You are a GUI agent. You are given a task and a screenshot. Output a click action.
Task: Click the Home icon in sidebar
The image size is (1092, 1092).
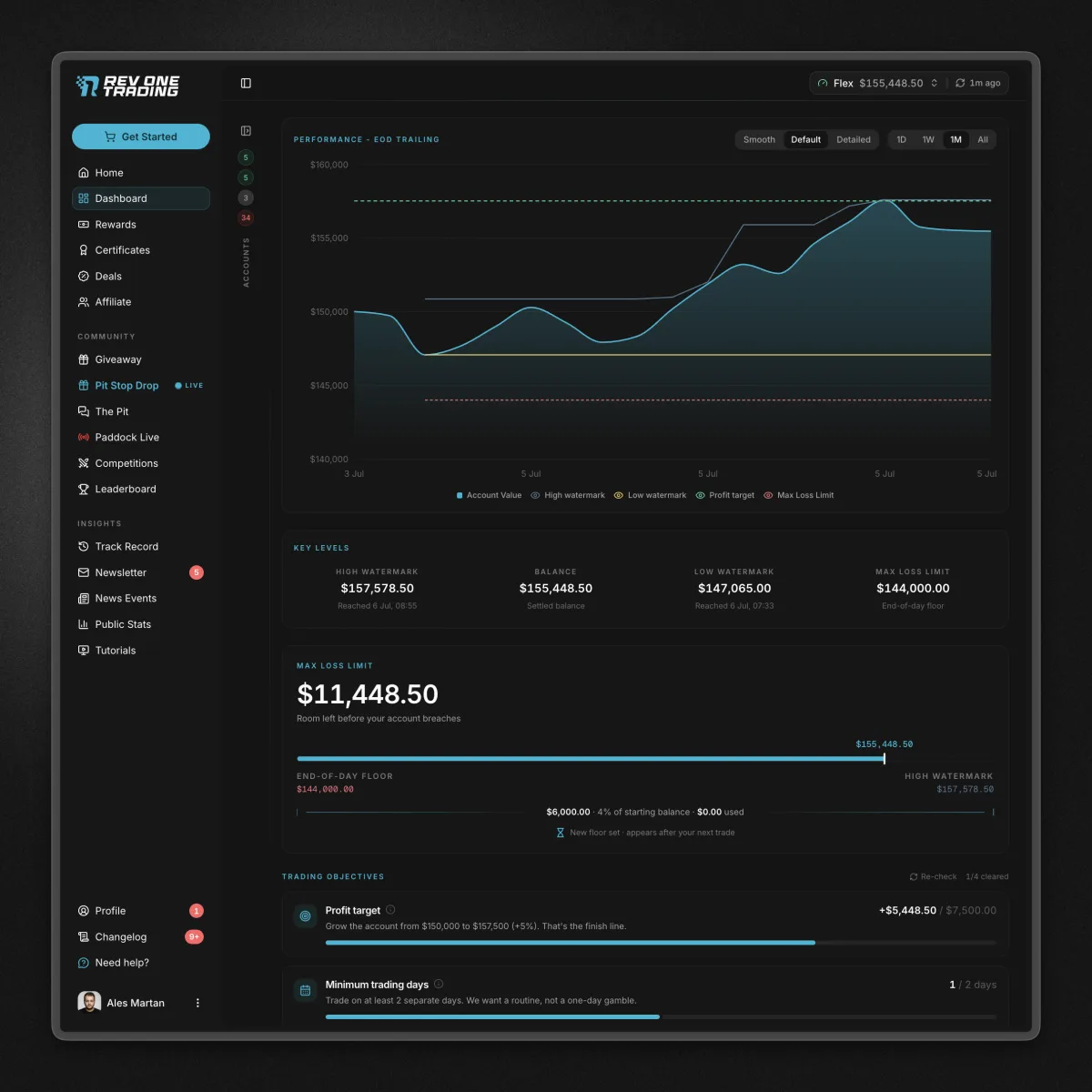pyautogui.click(x=84, y=173)
